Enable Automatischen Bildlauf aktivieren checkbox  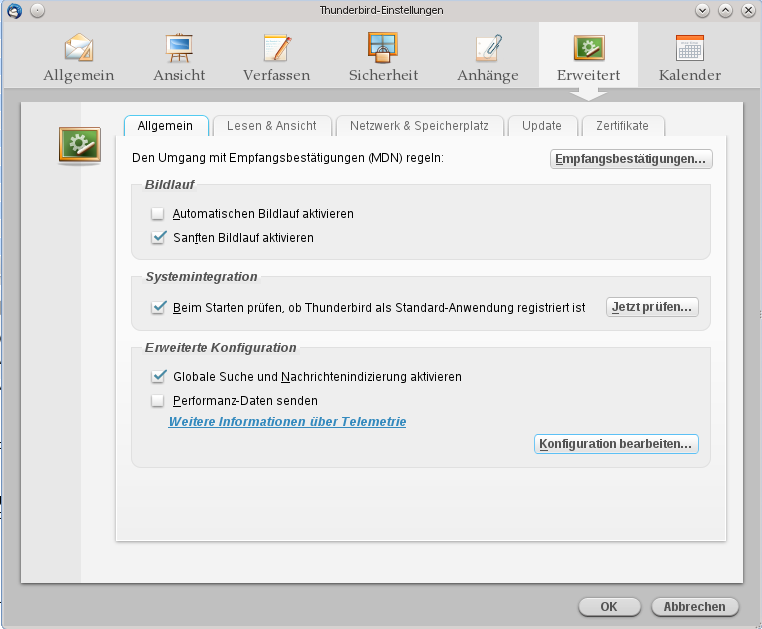click(x=157, y=214)
